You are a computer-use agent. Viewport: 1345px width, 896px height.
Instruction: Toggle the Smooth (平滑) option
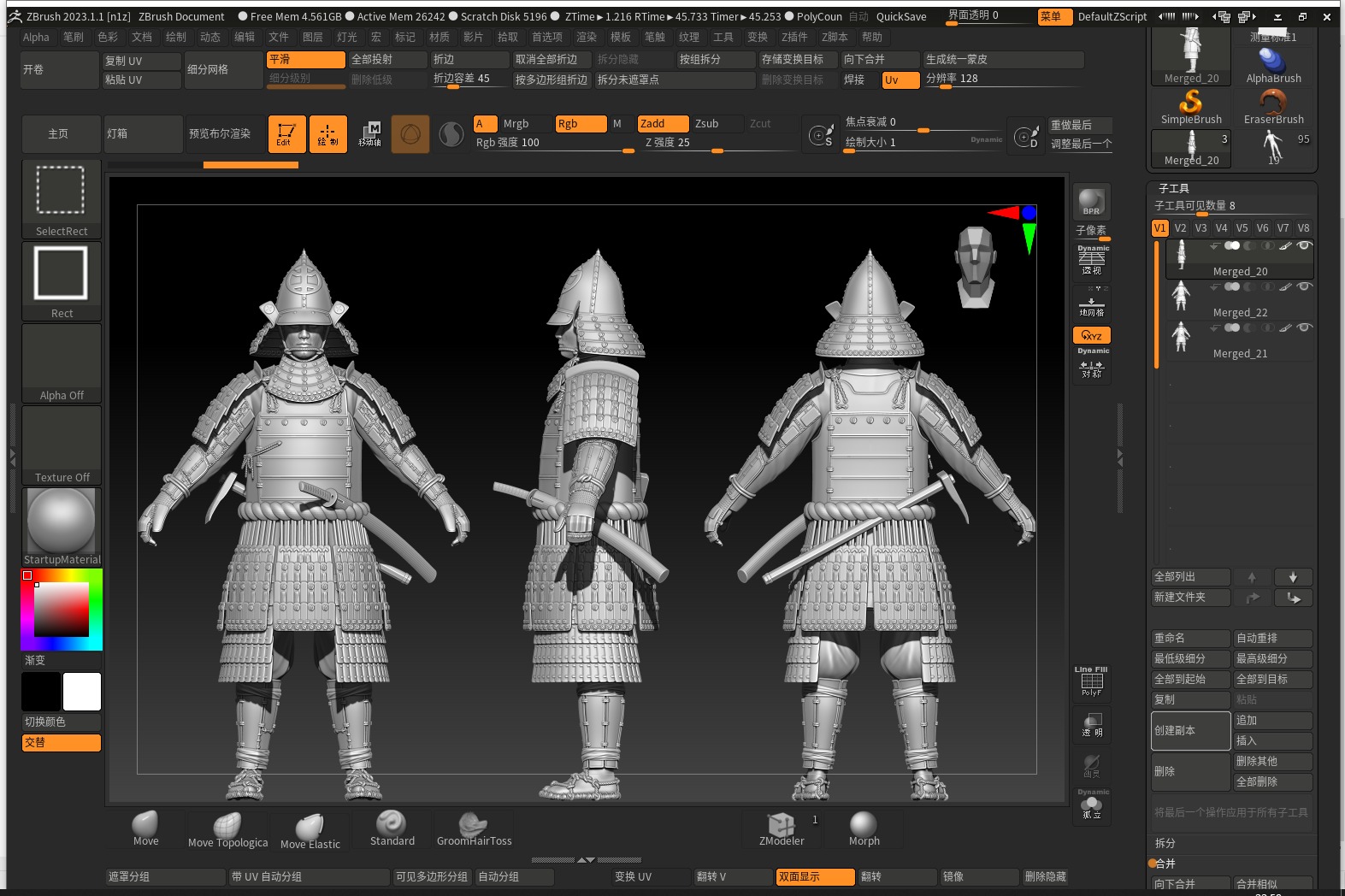click(x=305, y=60)
